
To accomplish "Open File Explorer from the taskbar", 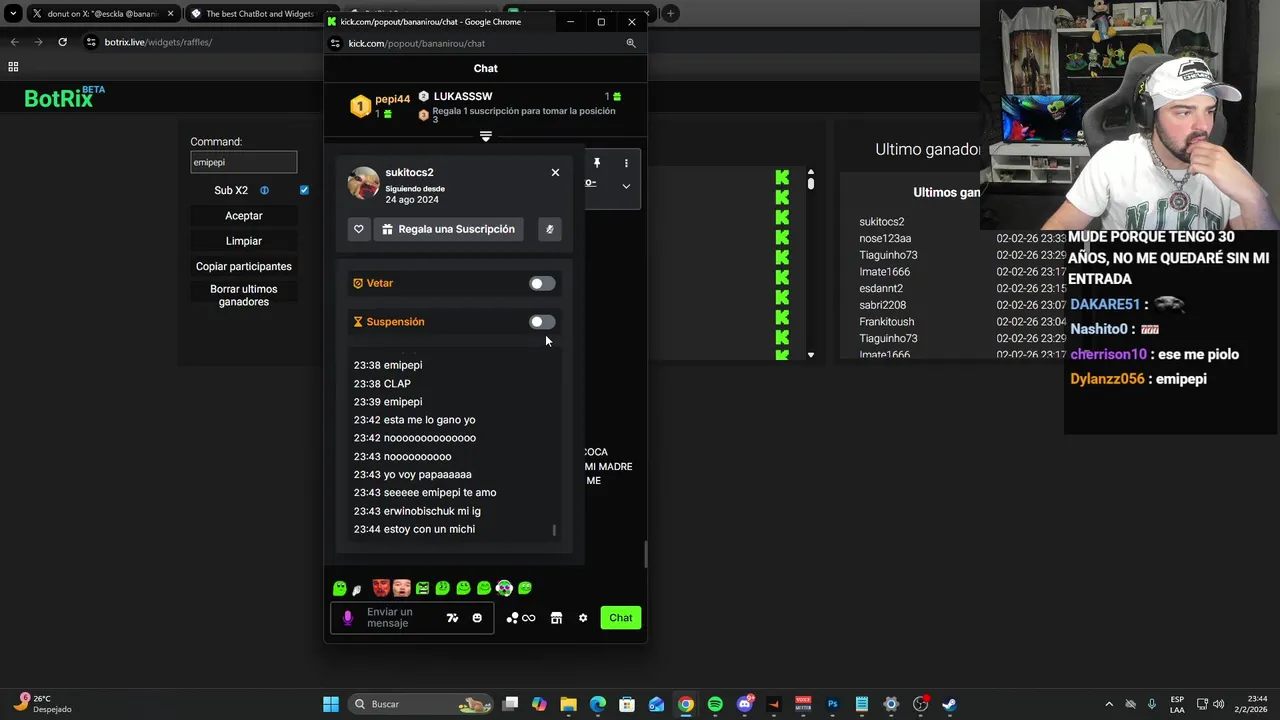I will coord(568,704).
